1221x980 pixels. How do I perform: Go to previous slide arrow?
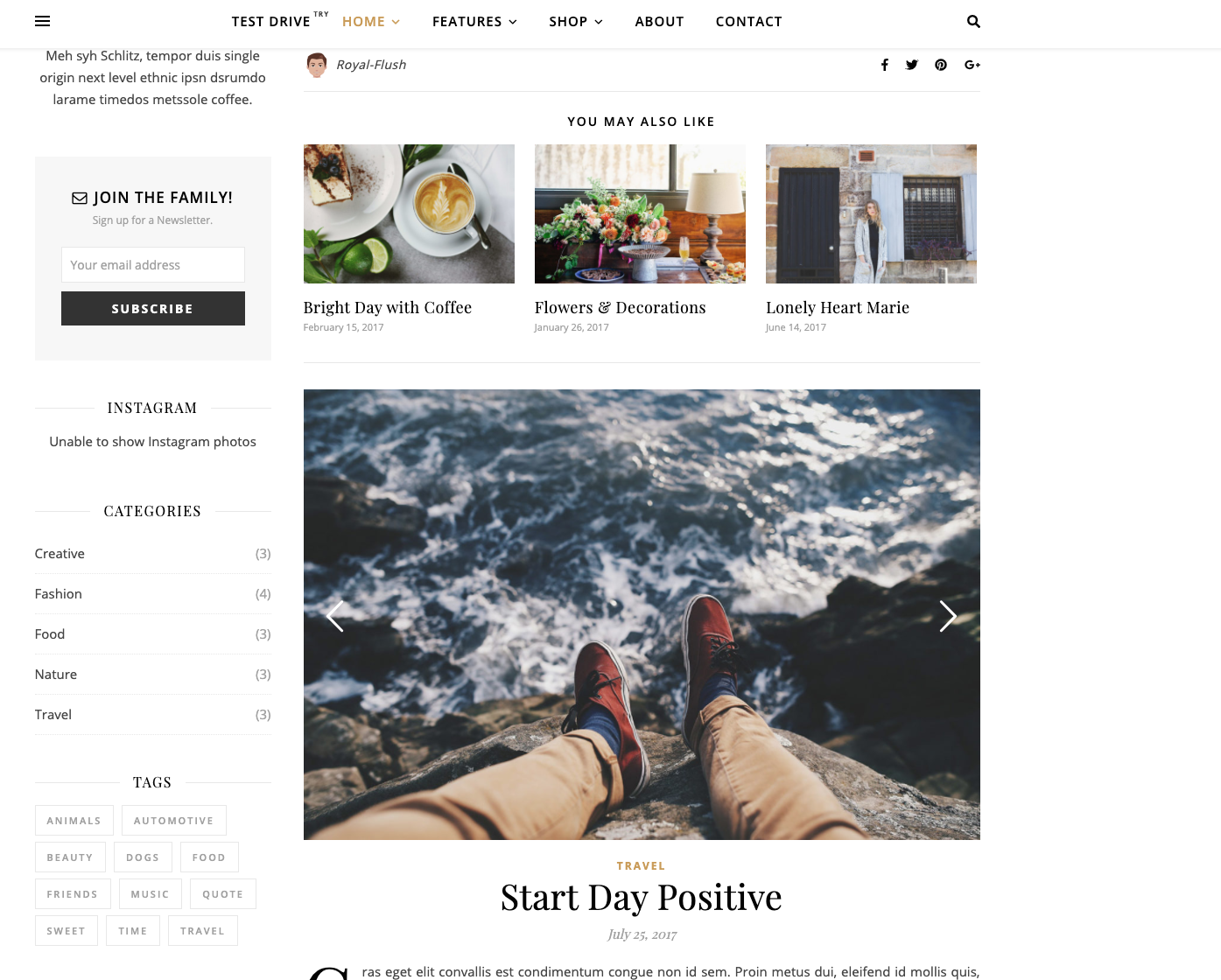coord(334,616)
